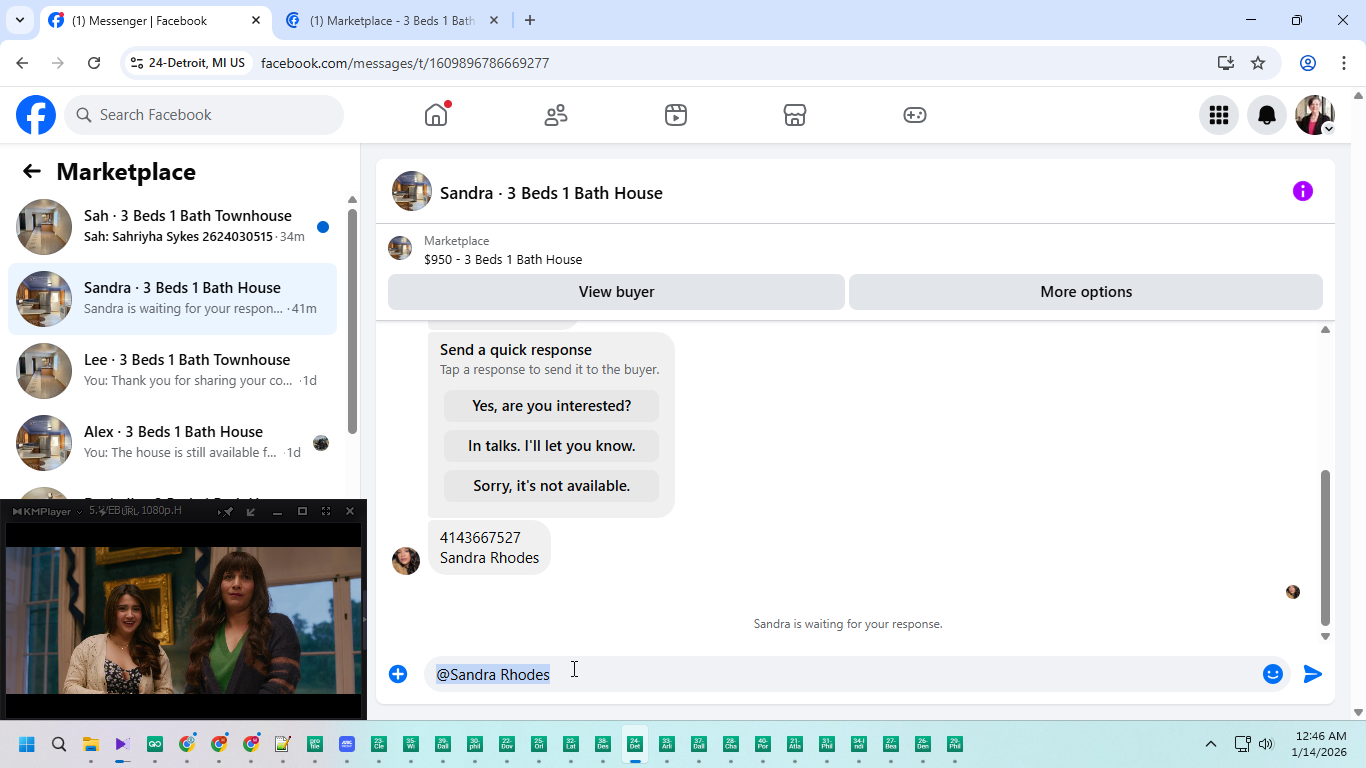Send quick reply "Yes, are you interested?"
Viewport: 1366px width, 768px height.
(x=552, y=406)
